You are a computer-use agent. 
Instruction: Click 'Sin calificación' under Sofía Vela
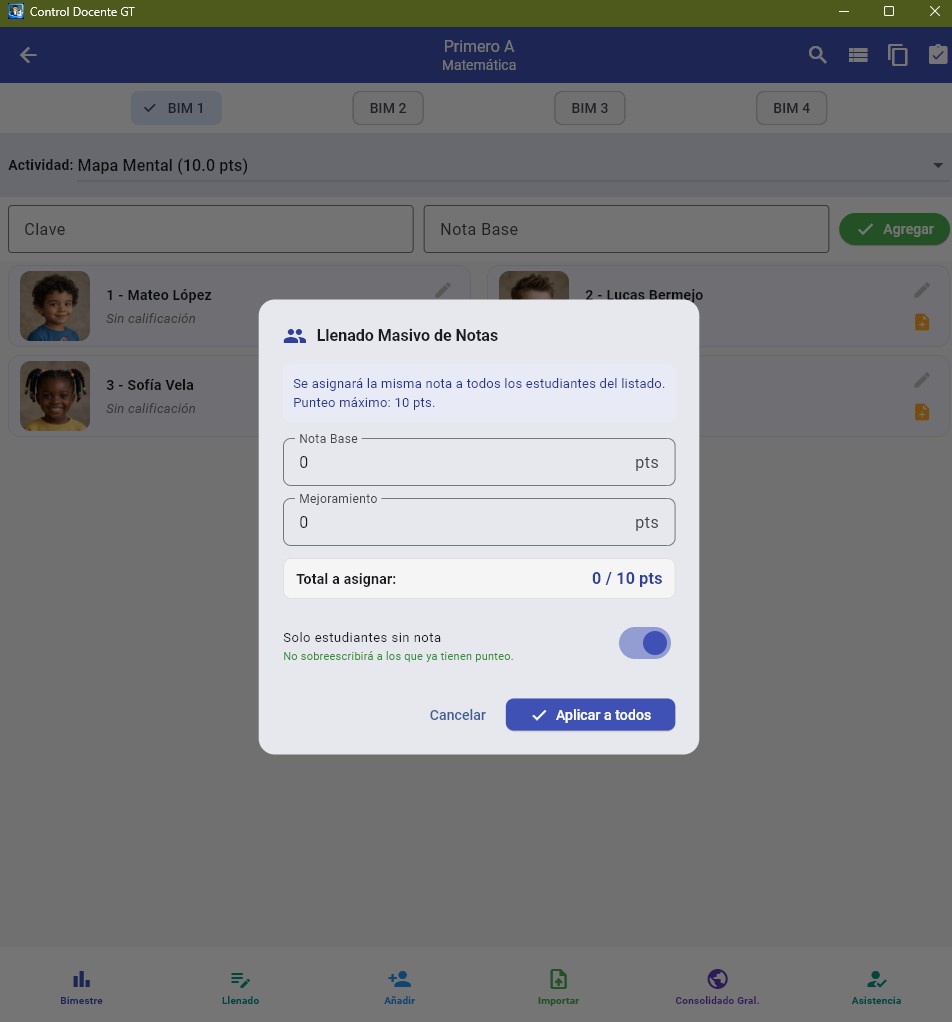click(x=151, y=409)
